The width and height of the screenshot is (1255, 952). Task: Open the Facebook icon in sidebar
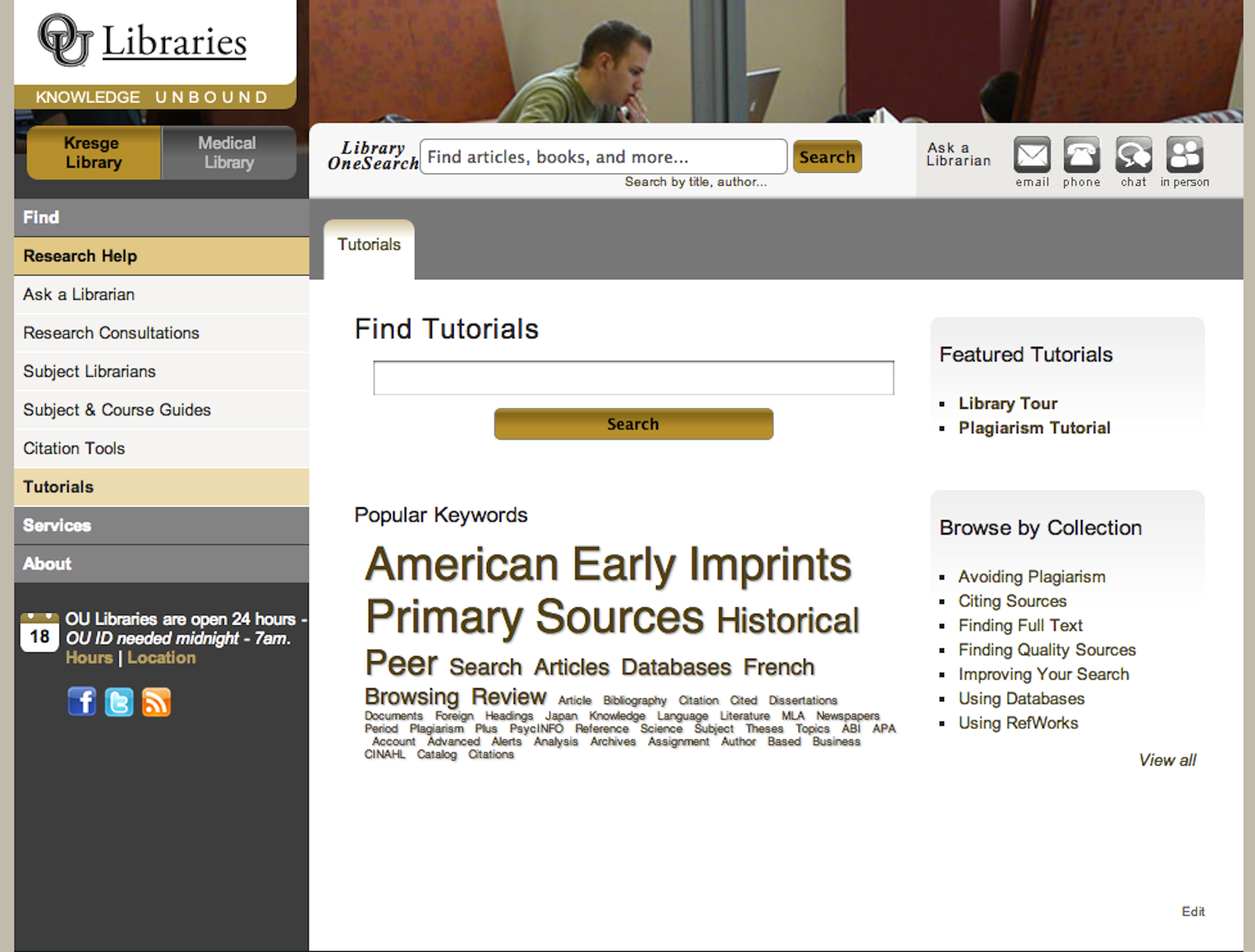point(82,702)
